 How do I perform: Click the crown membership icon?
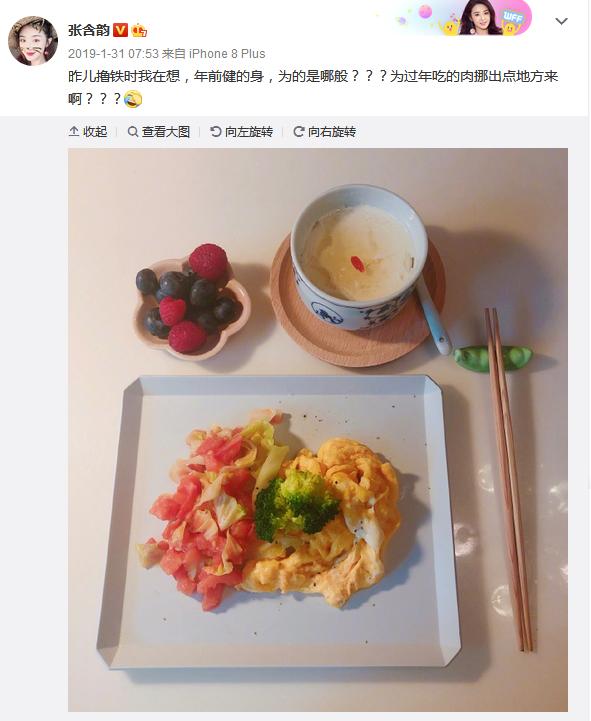pyautogui.click(x=139, y=31)
